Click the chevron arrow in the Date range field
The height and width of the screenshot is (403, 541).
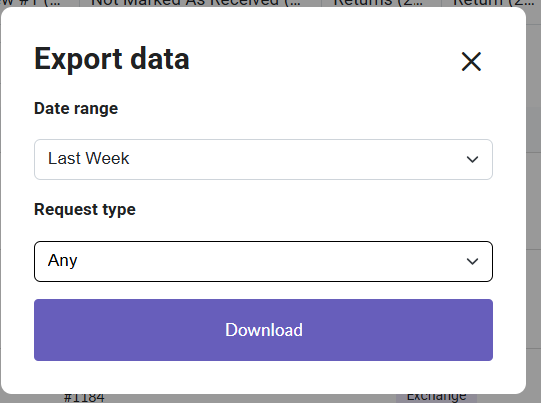[472, 159]
